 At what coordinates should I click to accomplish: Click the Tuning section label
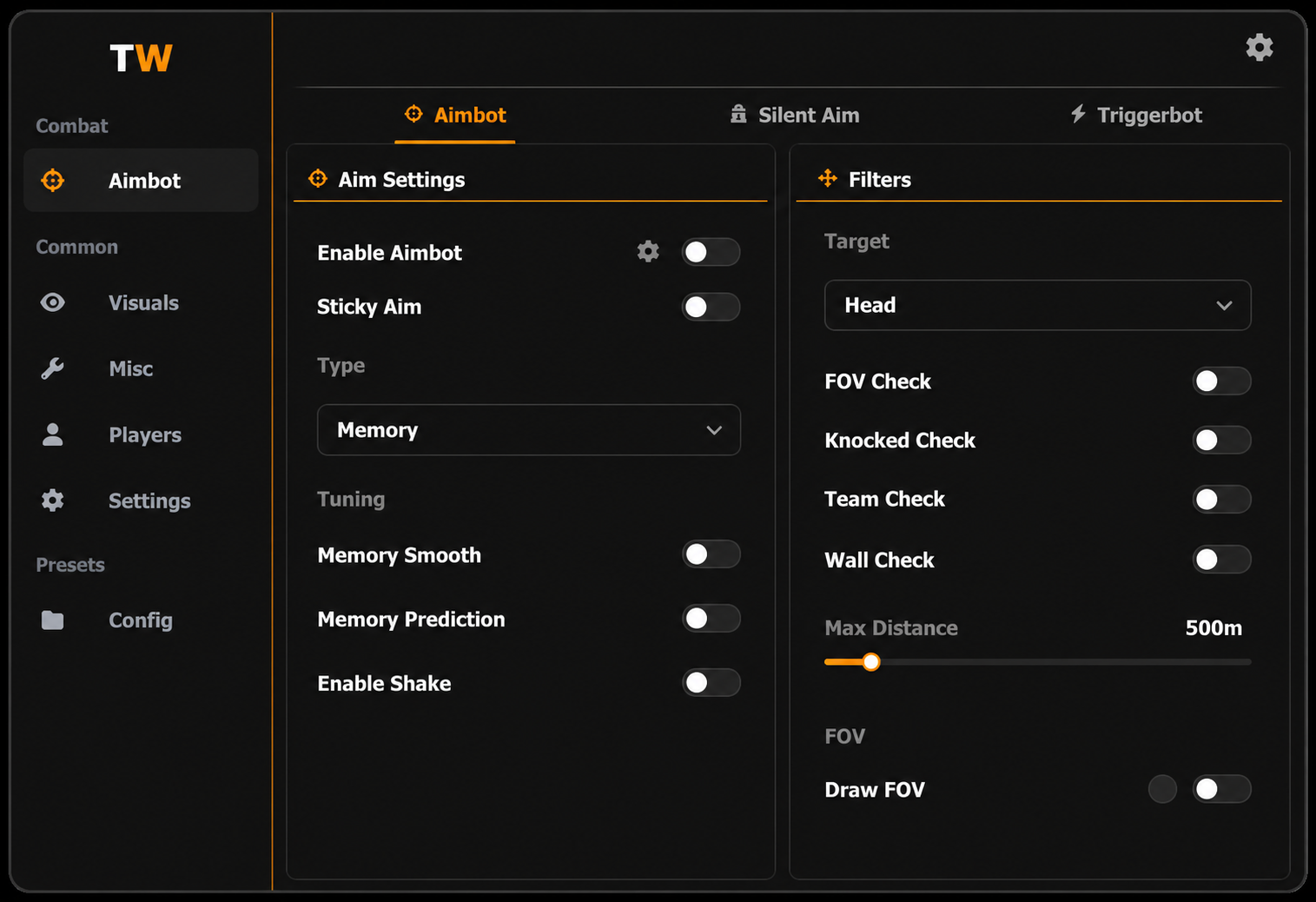(x=351, y=500)
